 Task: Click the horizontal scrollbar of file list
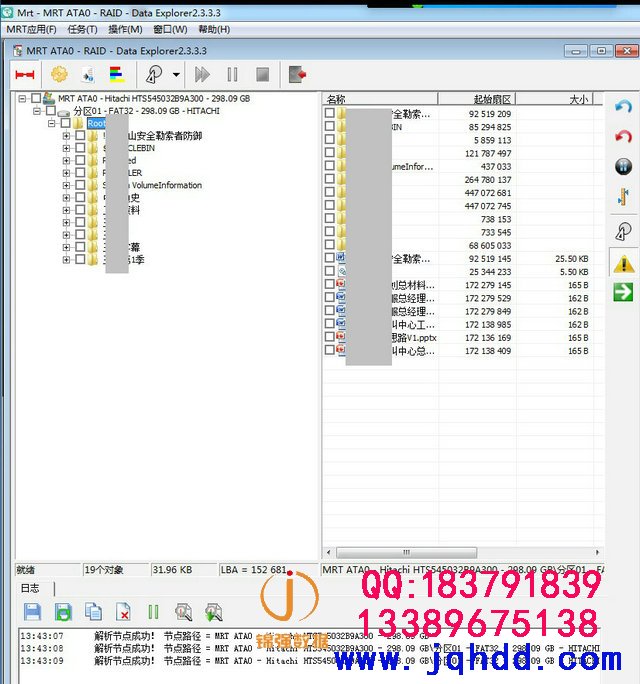[406, 552]
